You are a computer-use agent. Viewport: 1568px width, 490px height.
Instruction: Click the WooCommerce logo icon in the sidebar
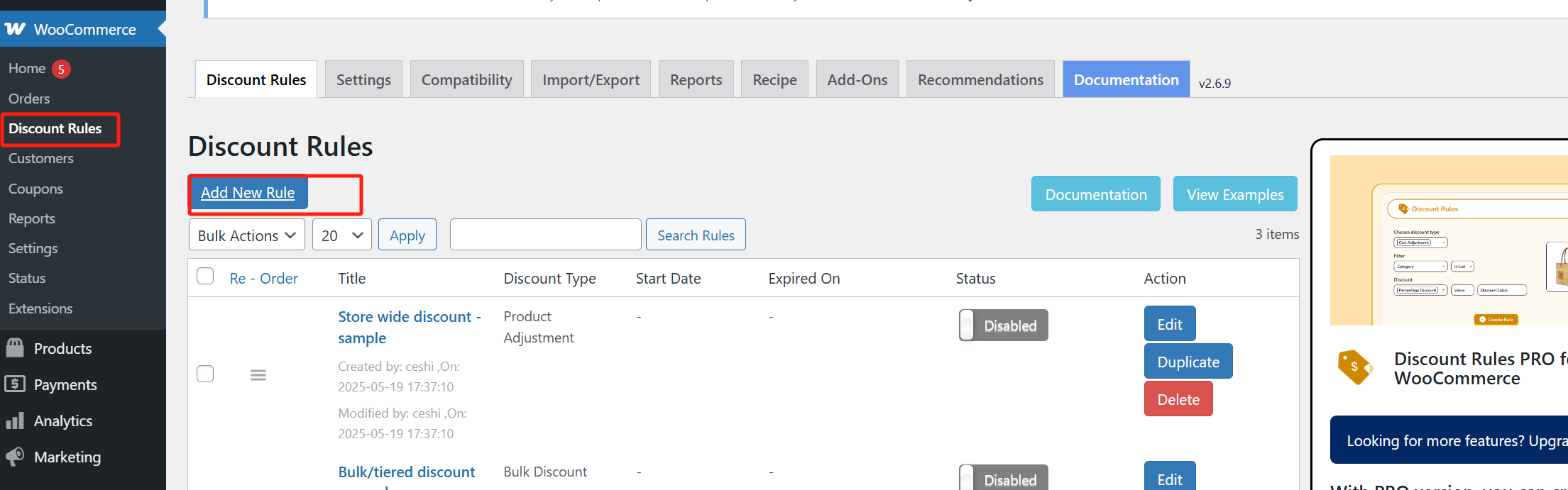pos(15,29)
